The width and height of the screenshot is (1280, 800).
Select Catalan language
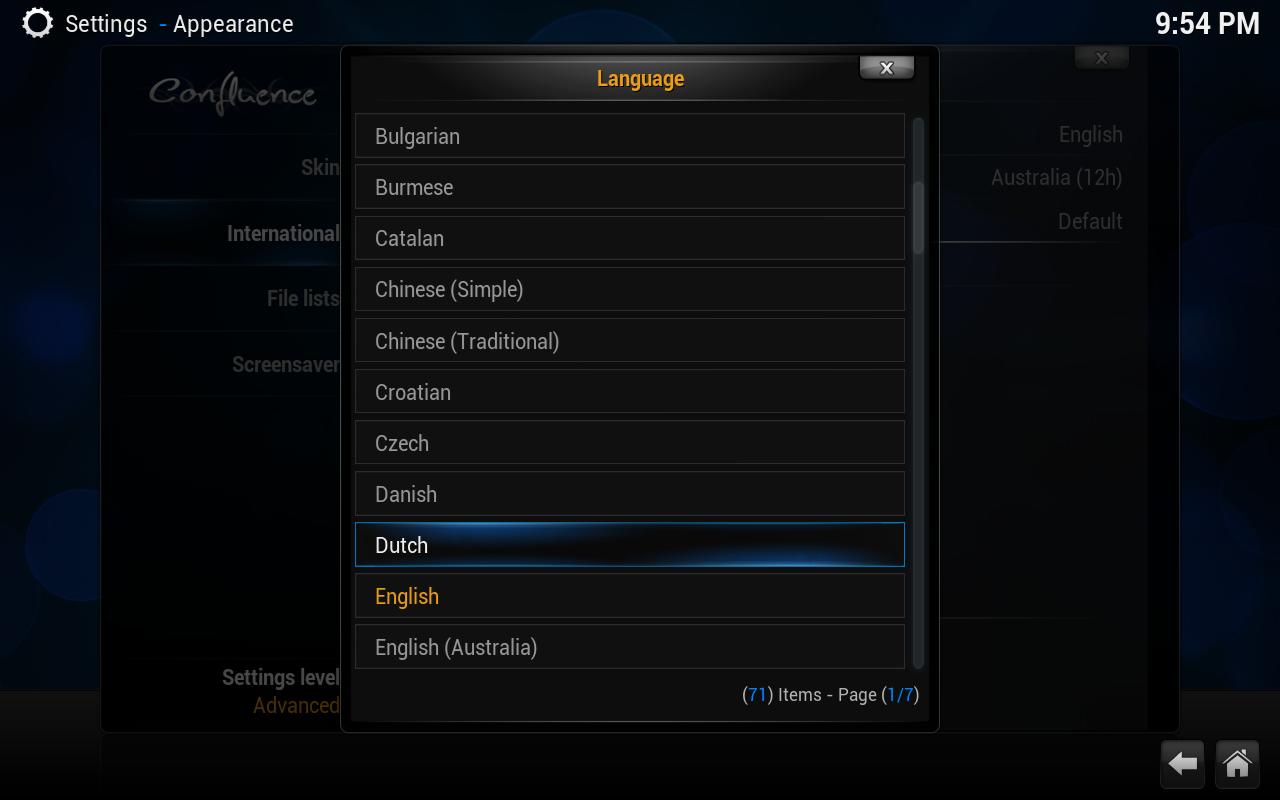(630, 238)
